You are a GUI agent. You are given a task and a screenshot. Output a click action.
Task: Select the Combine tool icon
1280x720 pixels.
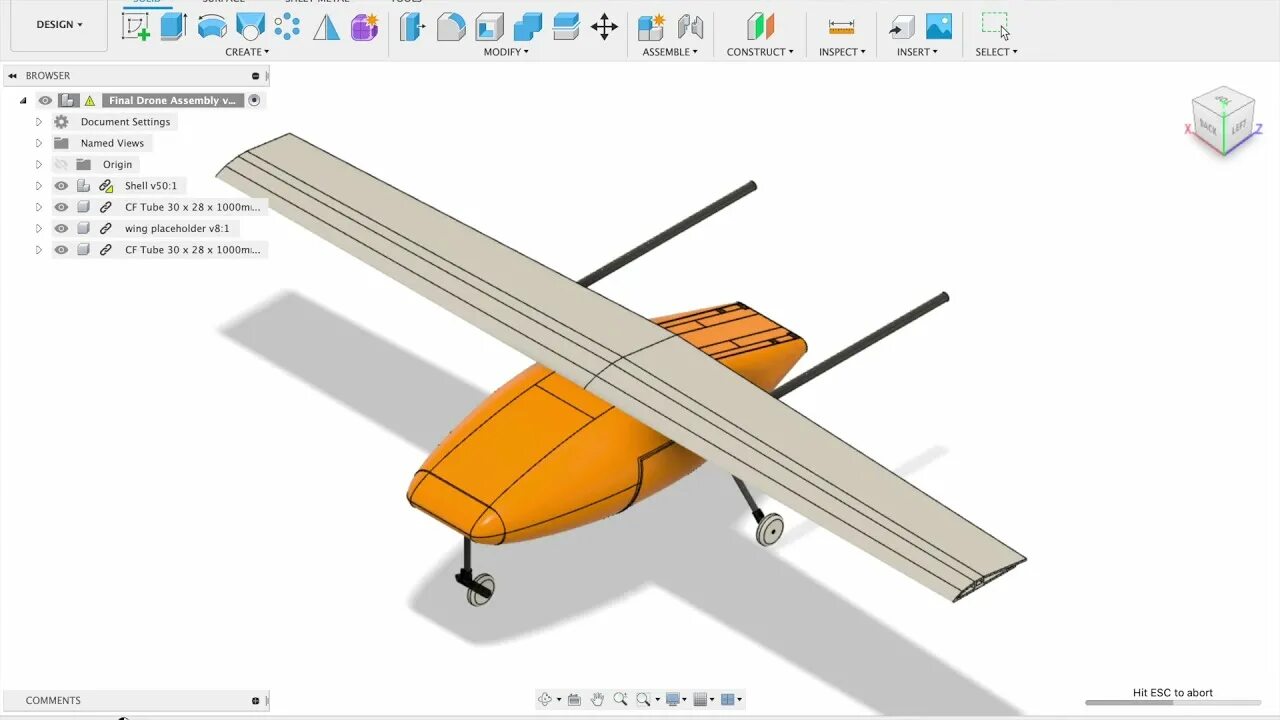[528, 26]
